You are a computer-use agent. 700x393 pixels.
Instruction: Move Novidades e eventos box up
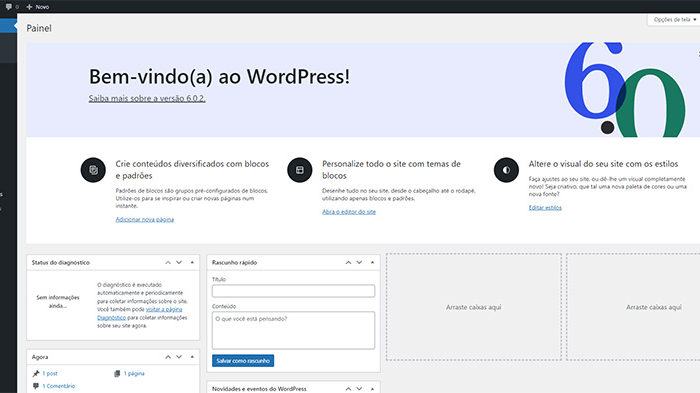348,389
